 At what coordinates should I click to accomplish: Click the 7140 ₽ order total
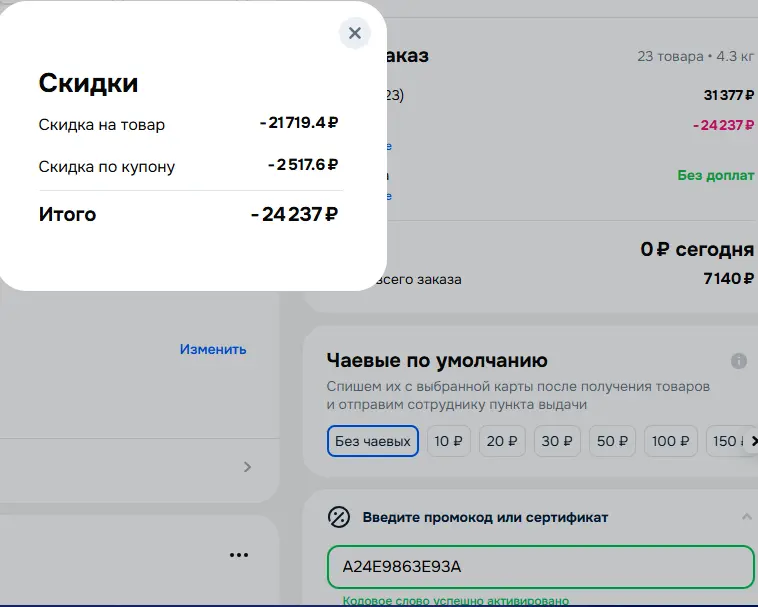pyautogui.click(x=729, y=278)
